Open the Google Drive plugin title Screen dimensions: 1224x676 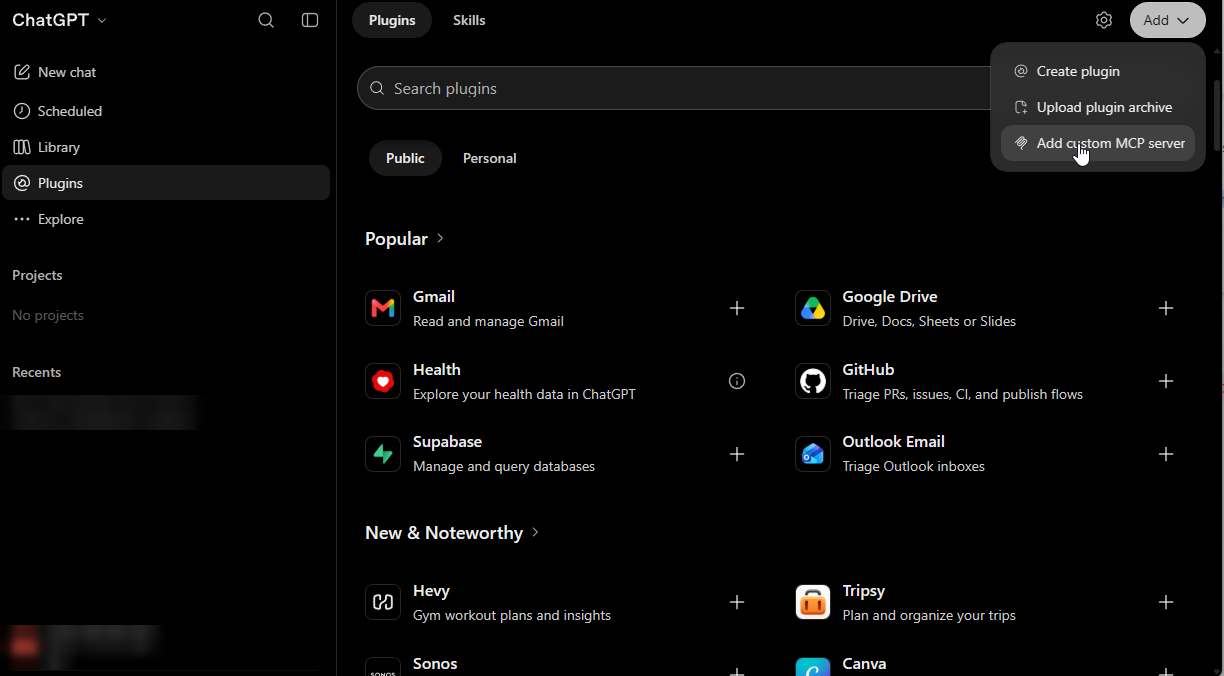(890, 297)
